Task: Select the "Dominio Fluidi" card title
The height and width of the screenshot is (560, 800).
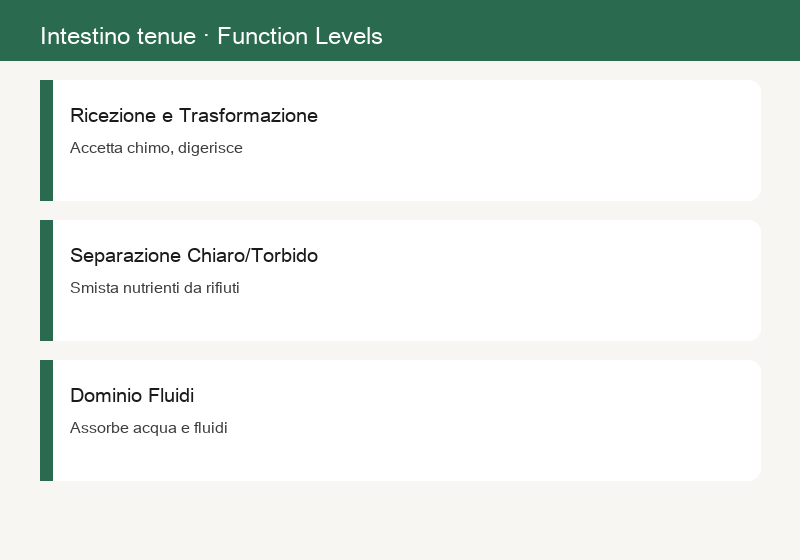Action: [132, 396]
